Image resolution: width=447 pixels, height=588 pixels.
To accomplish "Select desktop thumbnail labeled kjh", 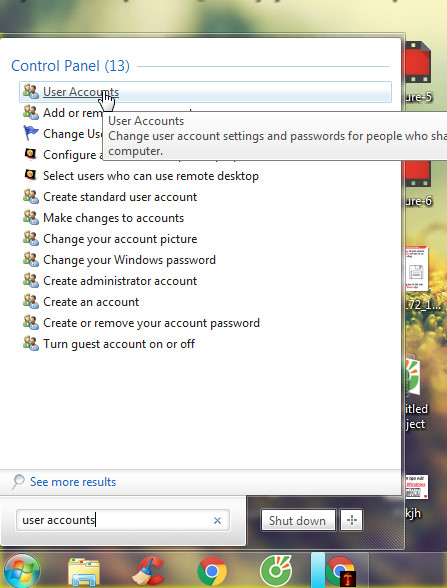I will (x=416, y=497).
